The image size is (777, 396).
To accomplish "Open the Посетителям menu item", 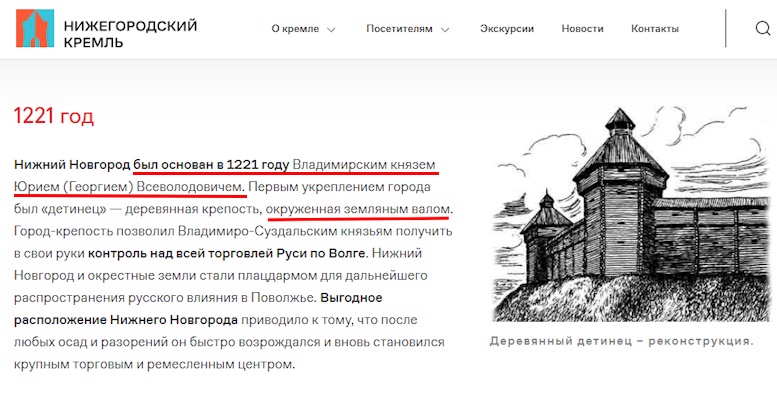I will [x=399, y=29].
